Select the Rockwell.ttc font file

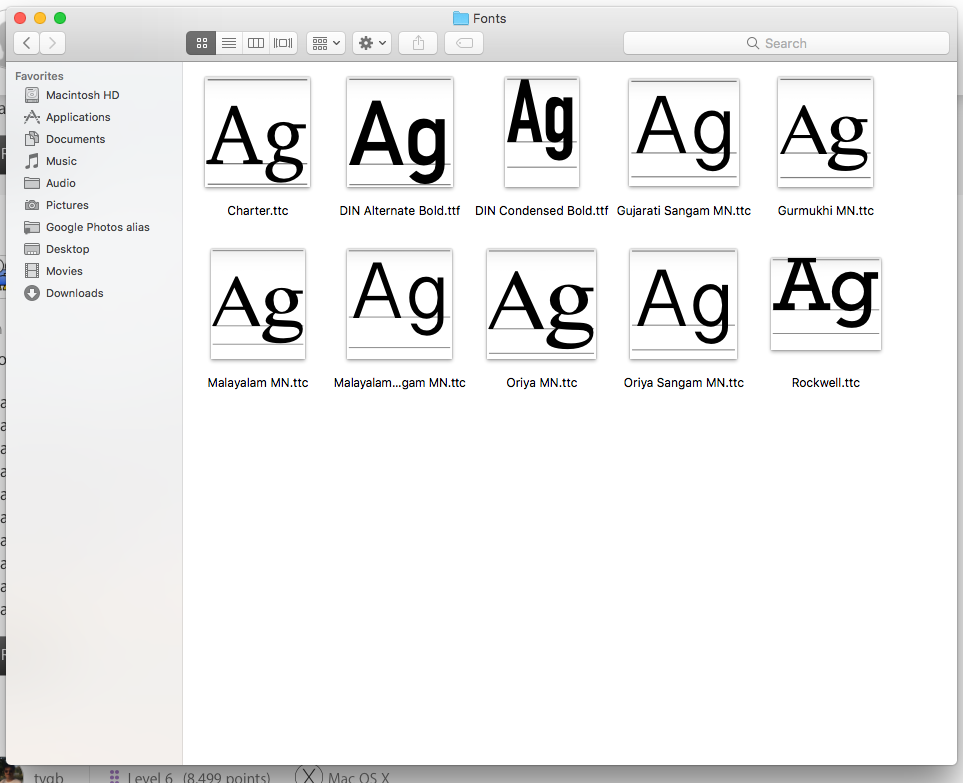point(825,304)
